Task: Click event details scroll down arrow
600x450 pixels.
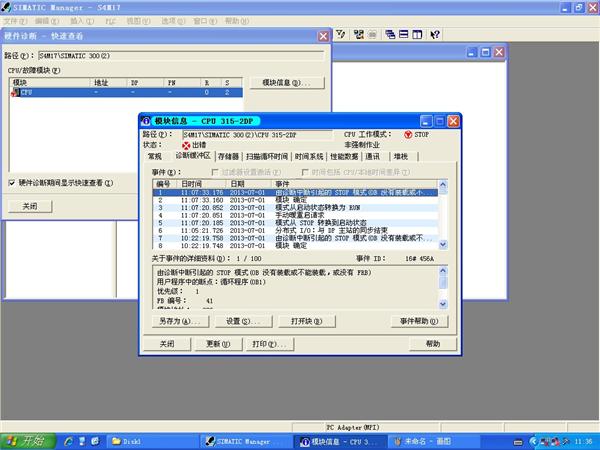Action: pos(443,304)
